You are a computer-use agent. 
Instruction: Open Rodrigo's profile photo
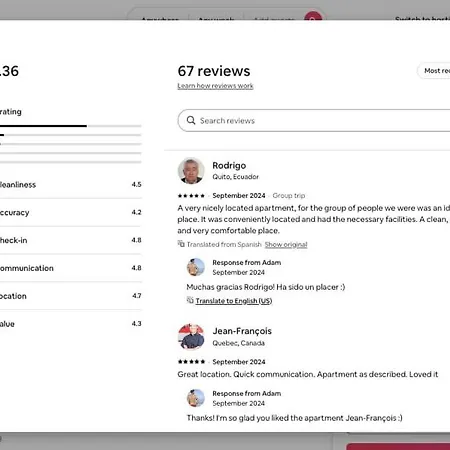pos(191,171)
